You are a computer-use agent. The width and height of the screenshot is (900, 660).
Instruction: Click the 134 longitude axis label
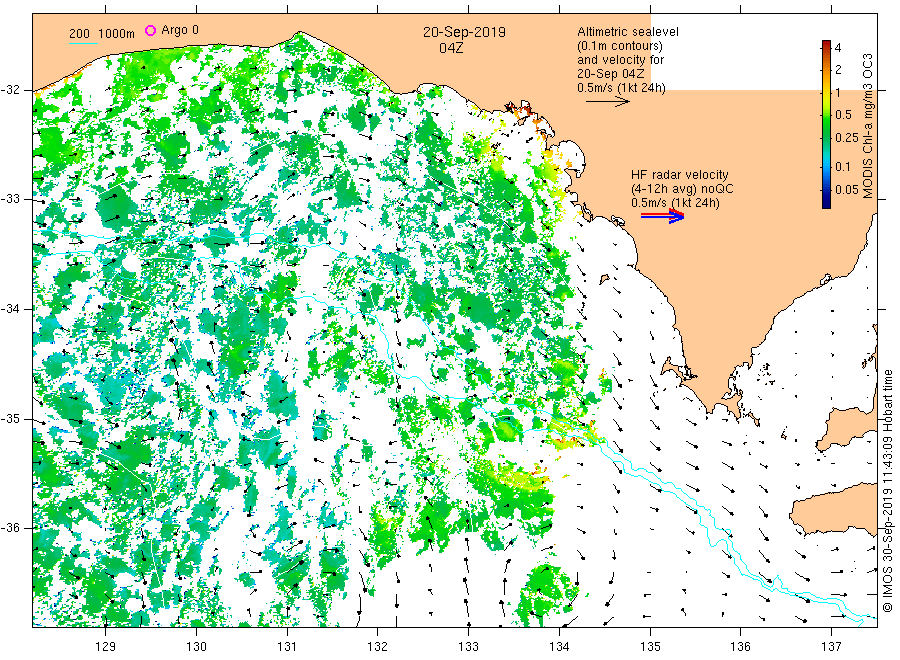[559, 647]
